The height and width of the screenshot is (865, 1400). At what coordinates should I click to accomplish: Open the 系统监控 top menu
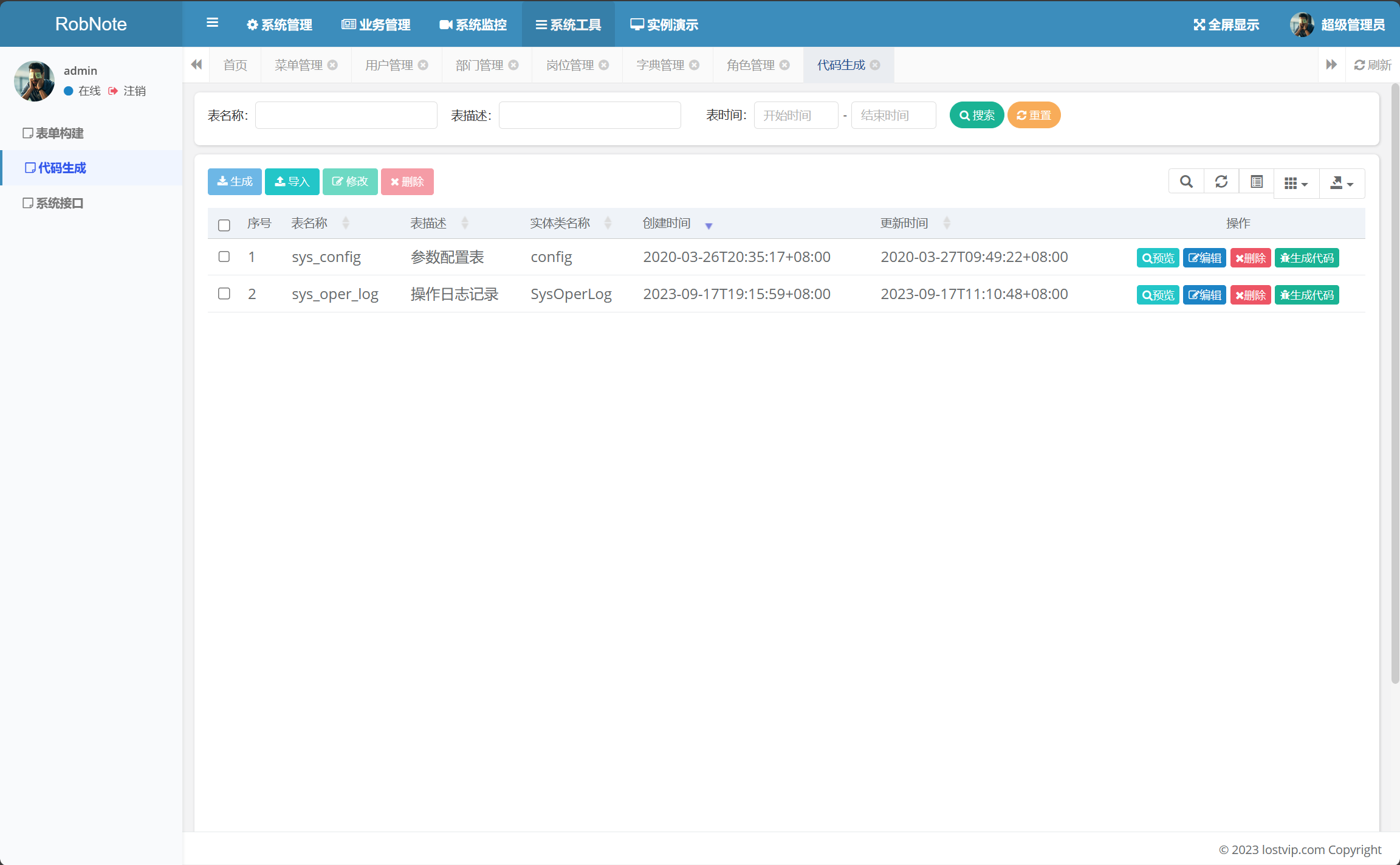[473, 25]
